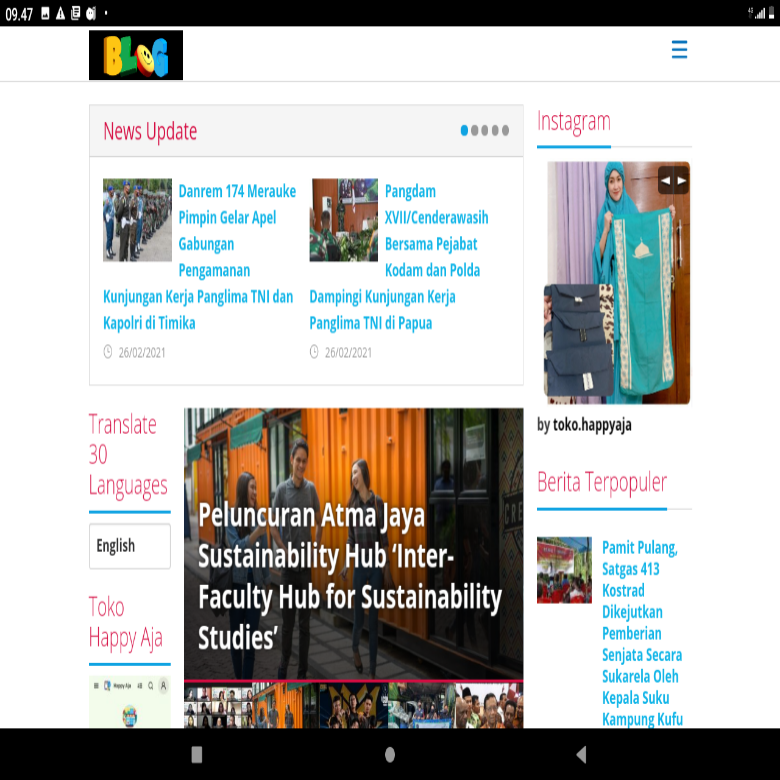This screenshot has width=780, height=780.
Task: Show previous Instagram photo arrow
Action: (666, 181)
